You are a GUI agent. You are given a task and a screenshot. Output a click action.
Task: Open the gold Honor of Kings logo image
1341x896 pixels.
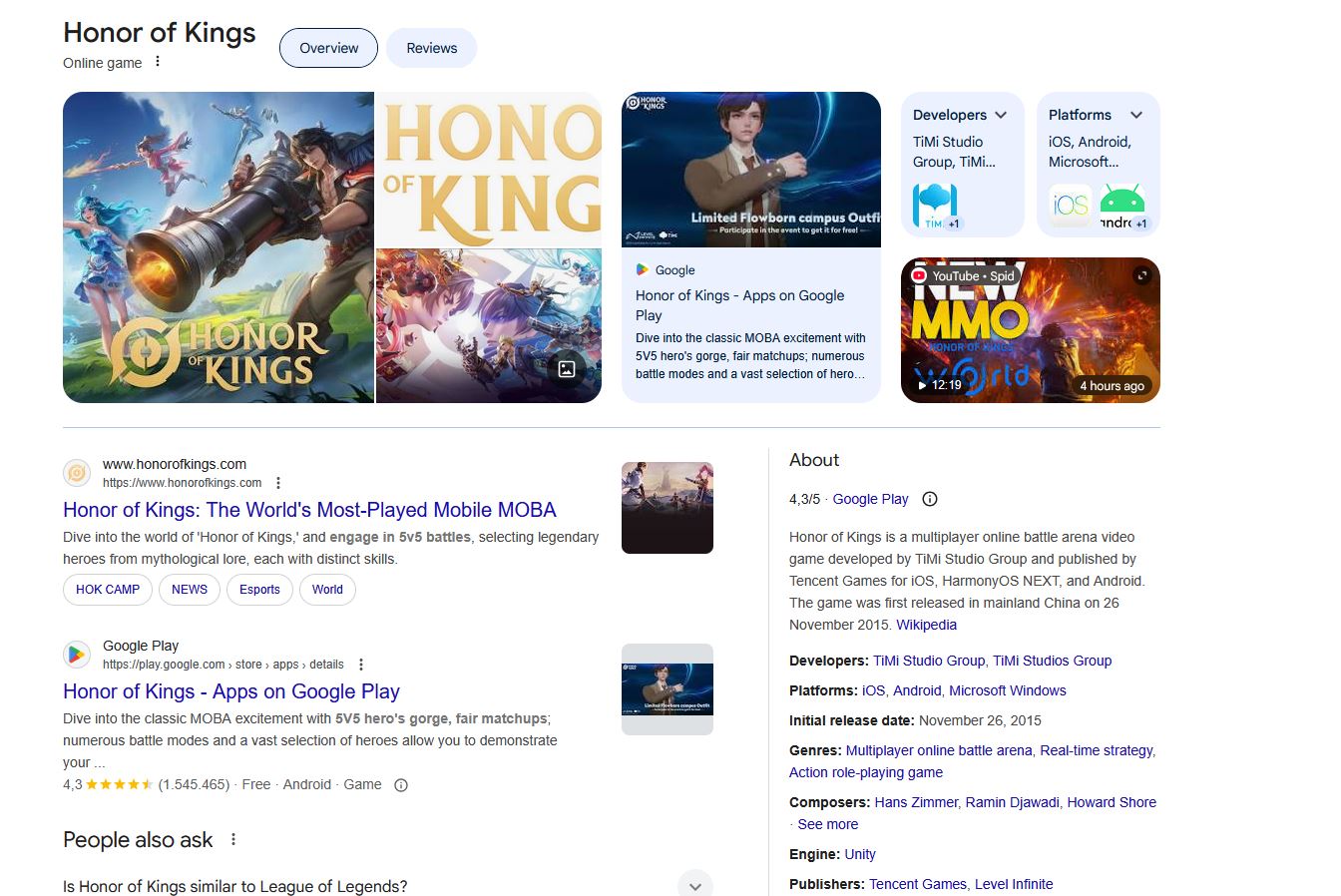point(489,170)
